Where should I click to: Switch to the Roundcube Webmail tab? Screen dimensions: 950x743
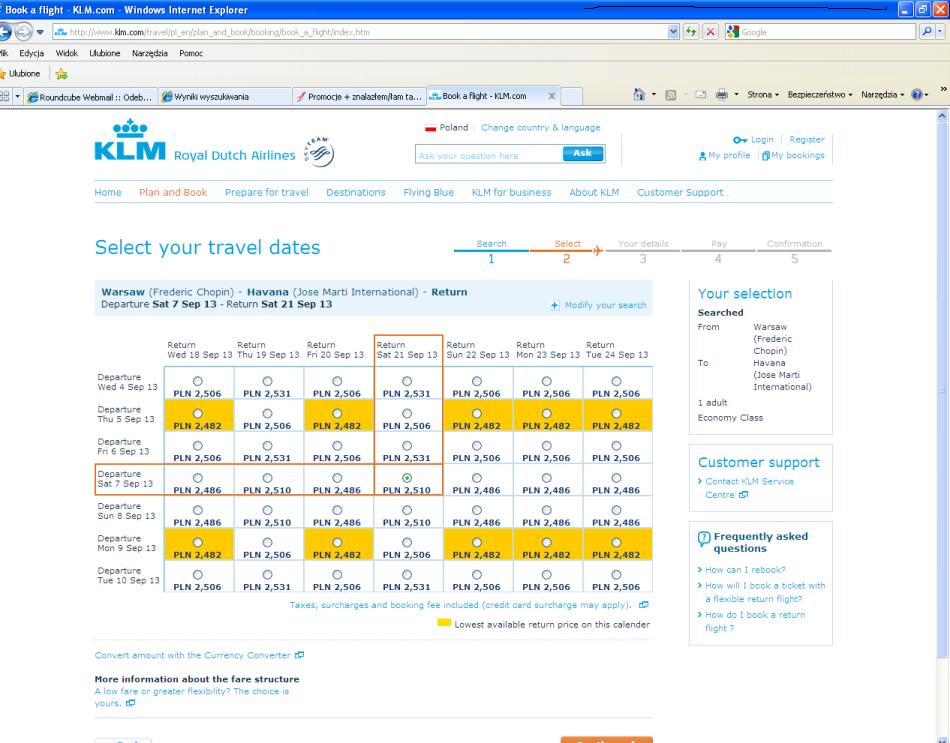tap(91, 96)
